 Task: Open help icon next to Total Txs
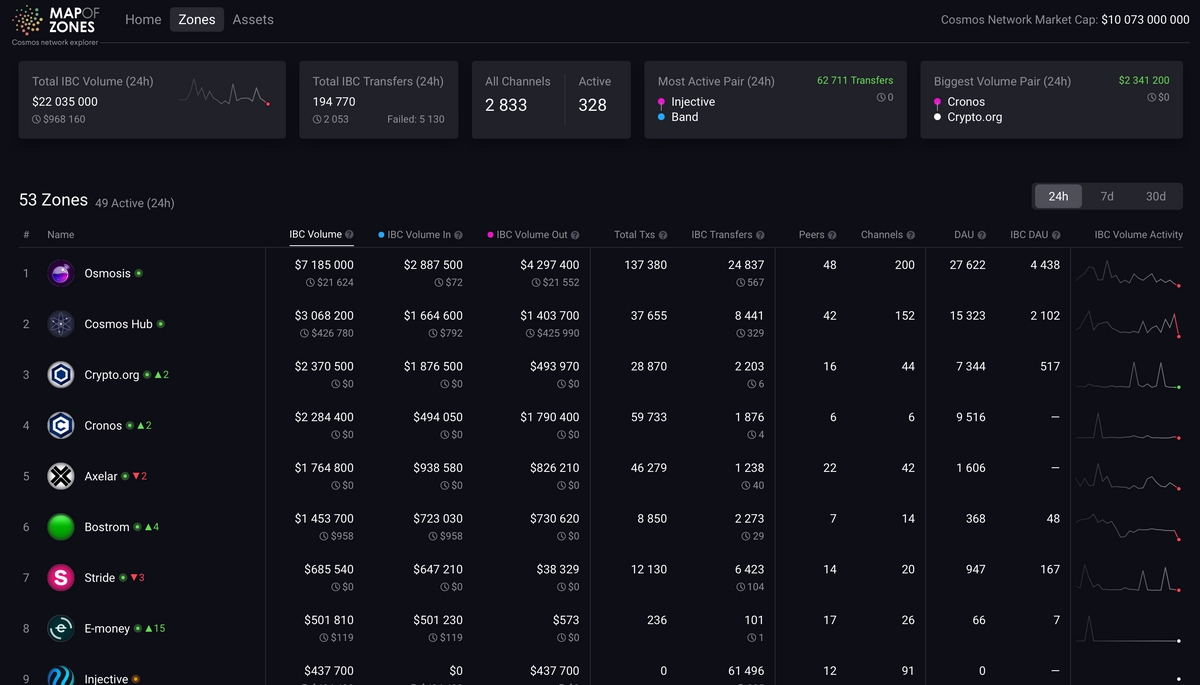point(663,235)
